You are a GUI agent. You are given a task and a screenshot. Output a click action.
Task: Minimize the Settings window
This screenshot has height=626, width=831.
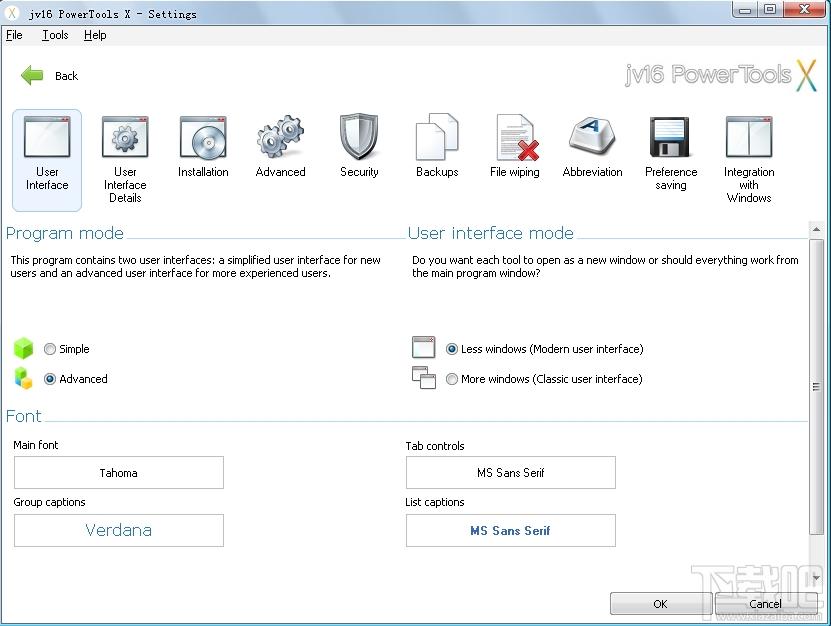(x=745, y=10)
